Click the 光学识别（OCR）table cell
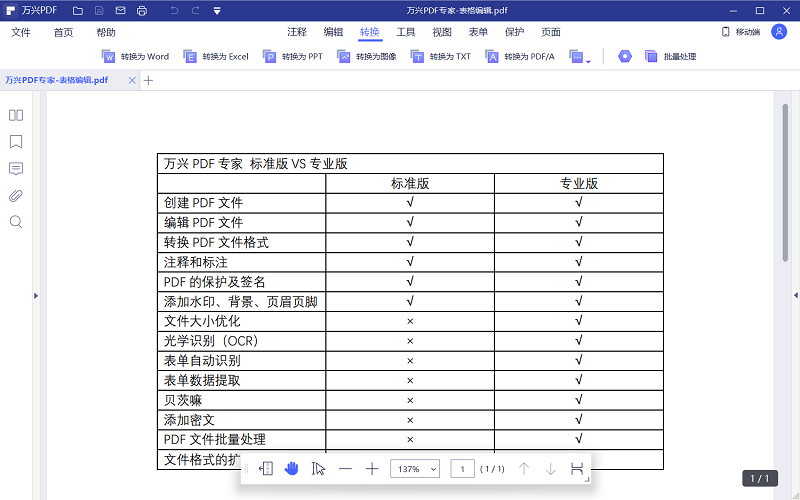This screenshot has width=800, height=500. (241, 341)
